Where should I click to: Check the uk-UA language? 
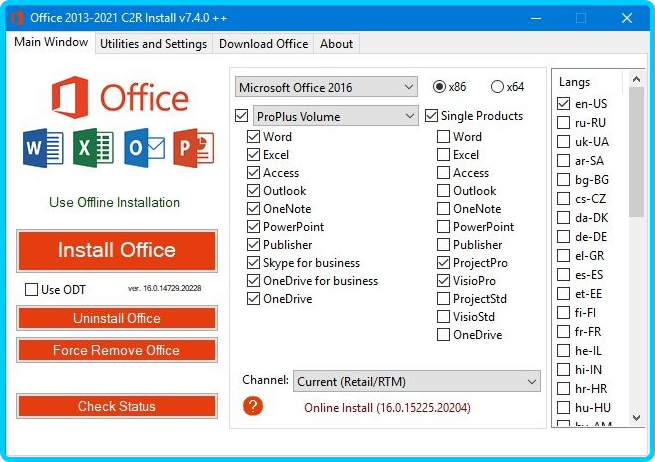click(564, 142)
